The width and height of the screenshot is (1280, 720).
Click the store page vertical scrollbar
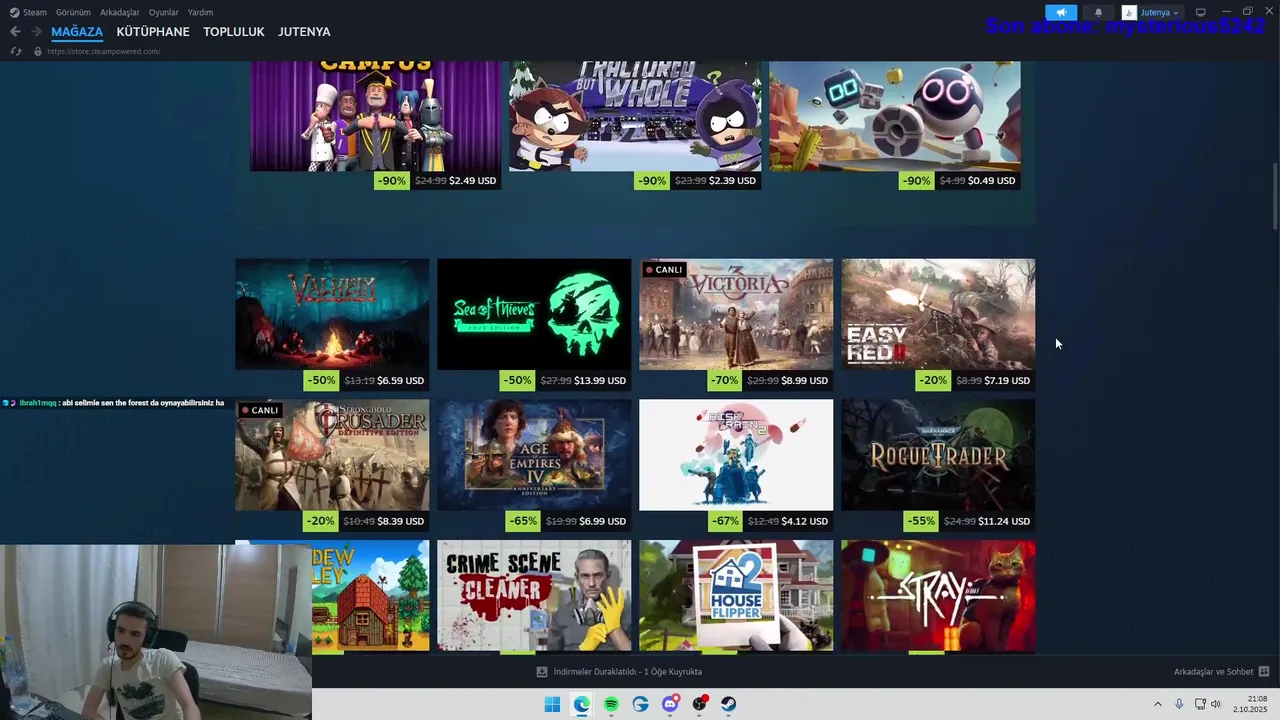(x=1275, y=198)
